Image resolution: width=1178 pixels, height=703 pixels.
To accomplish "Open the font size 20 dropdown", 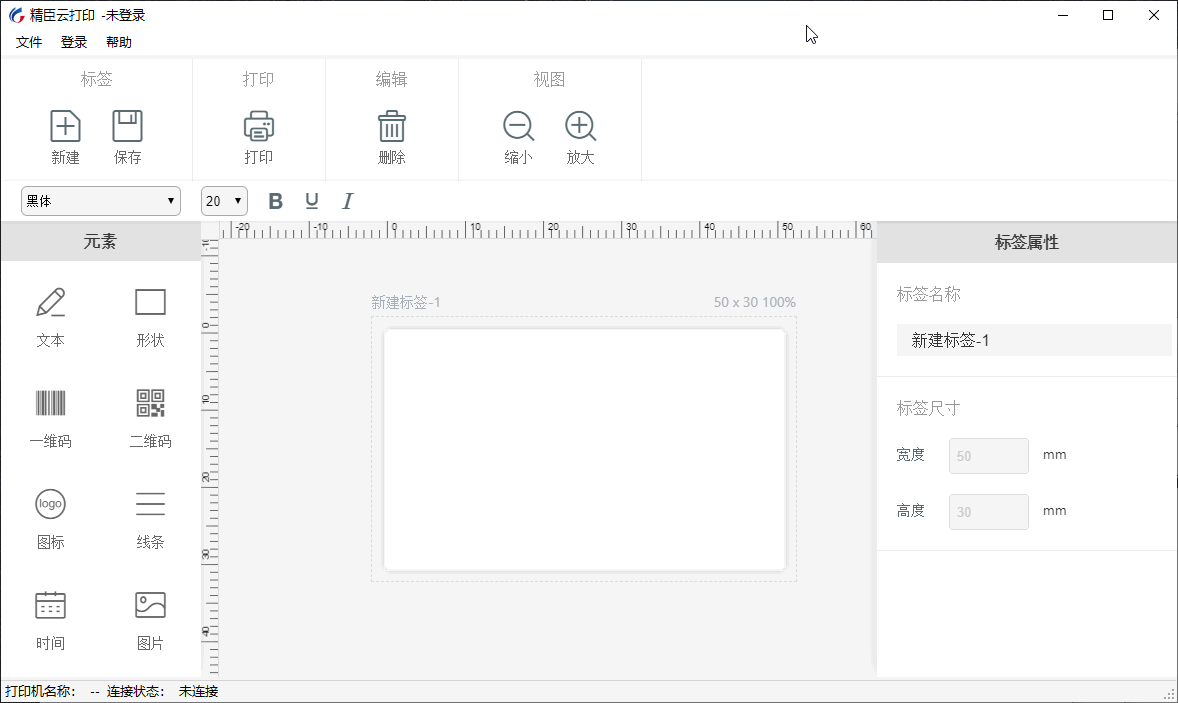I will click(224, 201).
